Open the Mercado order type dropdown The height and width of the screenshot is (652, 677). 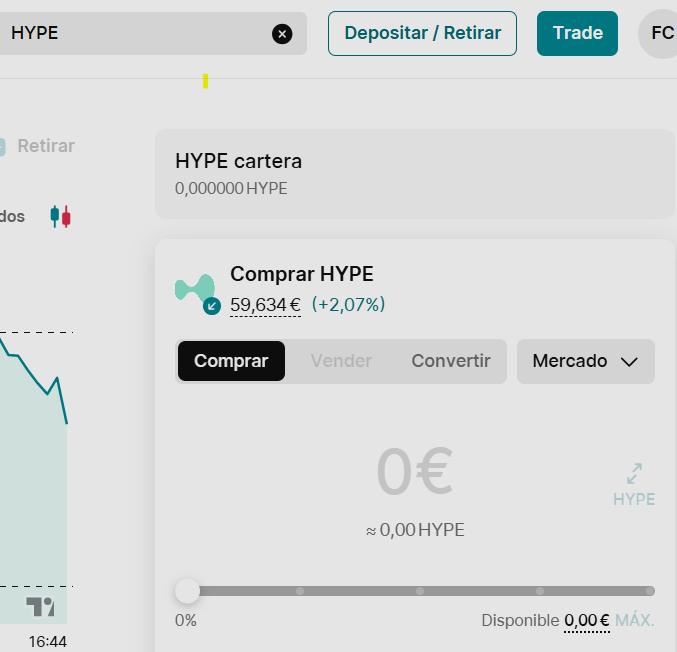pyautogui.click(x=585, y=361)
